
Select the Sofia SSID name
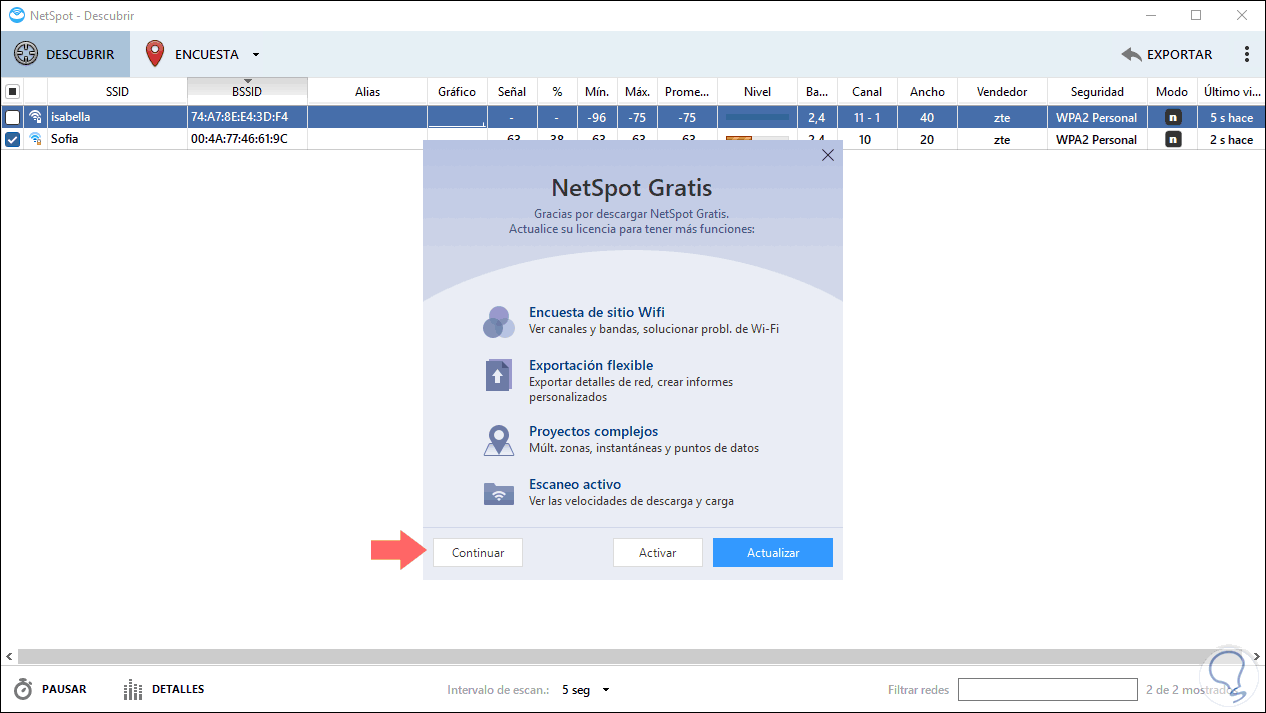click(64, 140)
